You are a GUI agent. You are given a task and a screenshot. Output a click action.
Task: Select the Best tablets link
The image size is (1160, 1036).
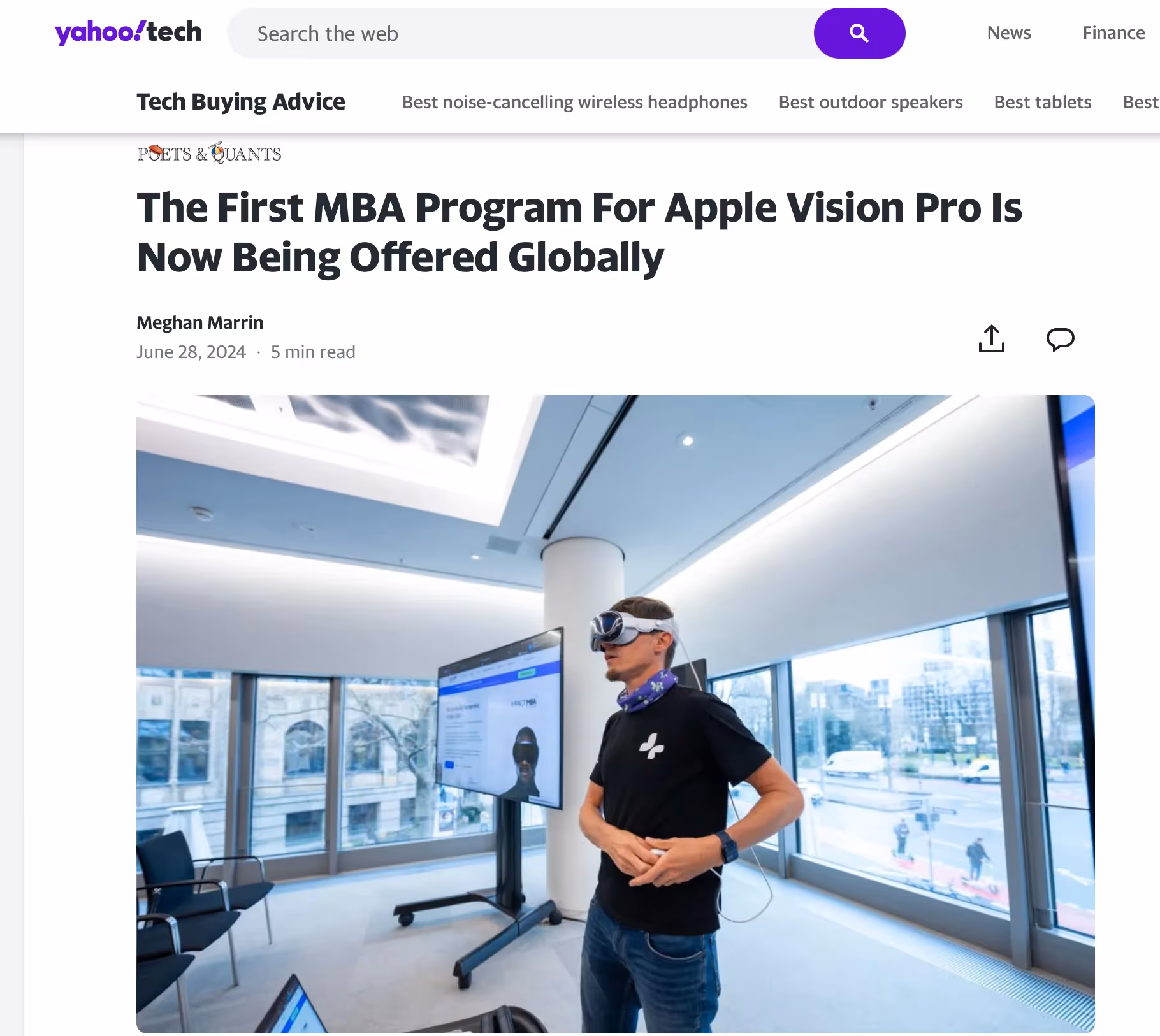[1043, 102]
